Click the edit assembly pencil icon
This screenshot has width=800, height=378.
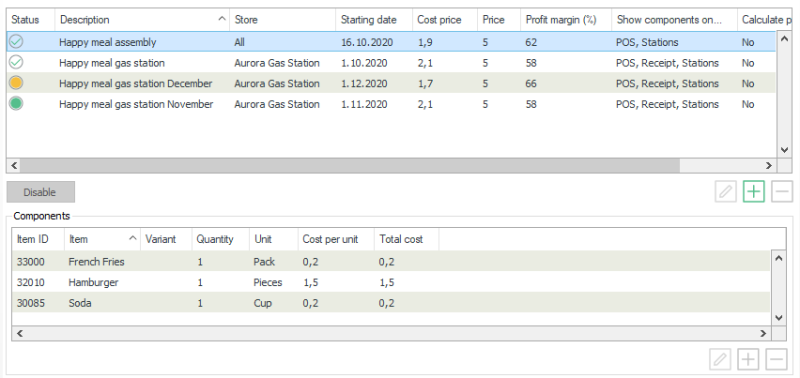726,192
